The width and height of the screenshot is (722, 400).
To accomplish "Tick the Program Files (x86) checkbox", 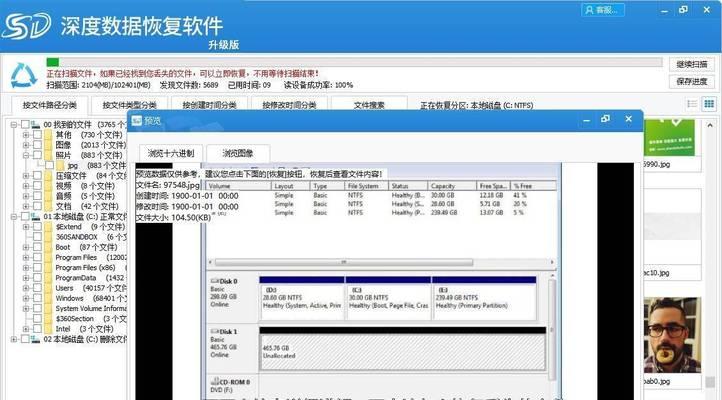I will point(37,267).
